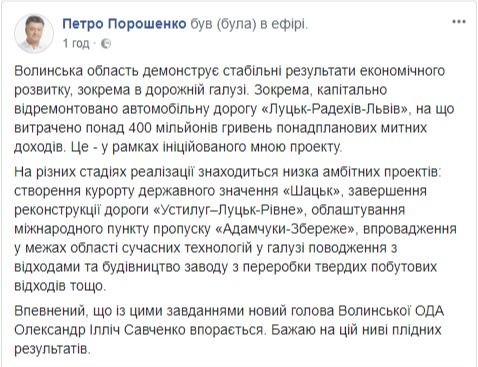Click the 'був (була) в ефірі' text
Image resolution: width=478 pixels, height=367 pixels.
coord(249,24)
